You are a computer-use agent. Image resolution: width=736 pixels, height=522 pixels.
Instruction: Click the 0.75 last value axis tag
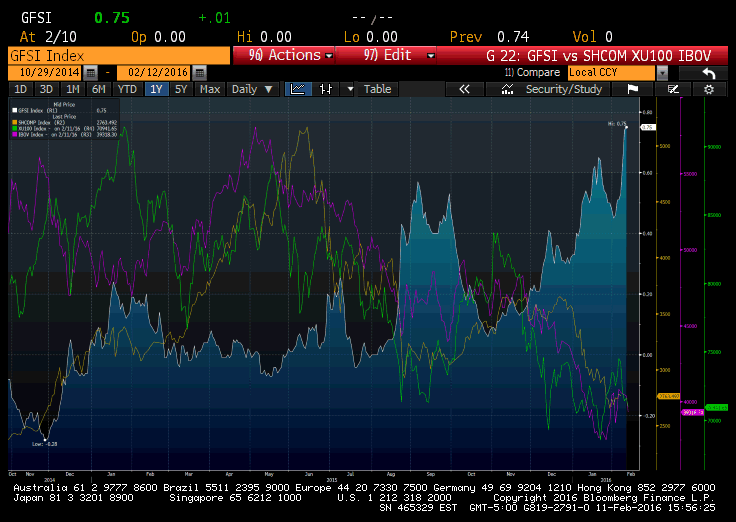click(x=648, y=127)
